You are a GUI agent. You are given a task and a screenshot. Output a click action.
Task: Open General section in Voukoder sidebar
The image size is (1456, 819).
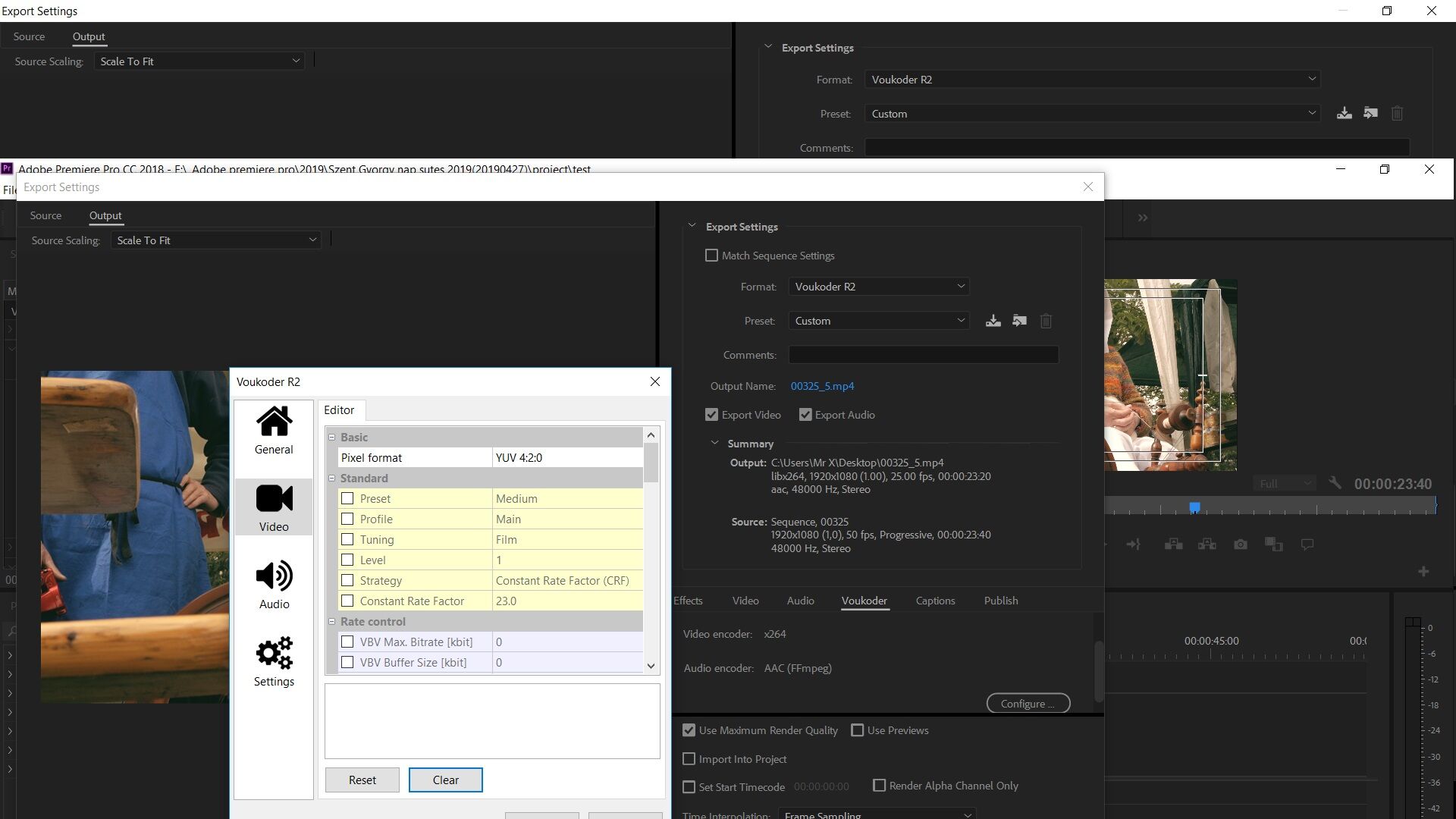pyautogui.click(x=274, y=430)
